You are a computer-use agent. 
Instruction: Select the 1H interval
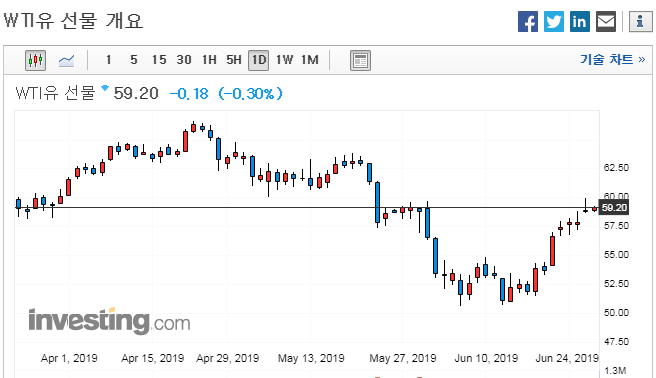click(x=209, y=60)
